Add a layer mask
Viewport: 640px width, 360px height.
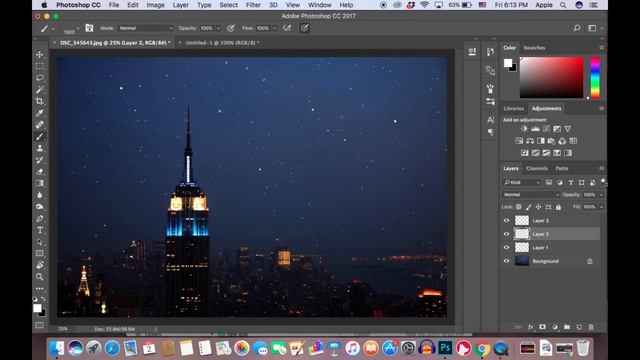tap(542, 327)
